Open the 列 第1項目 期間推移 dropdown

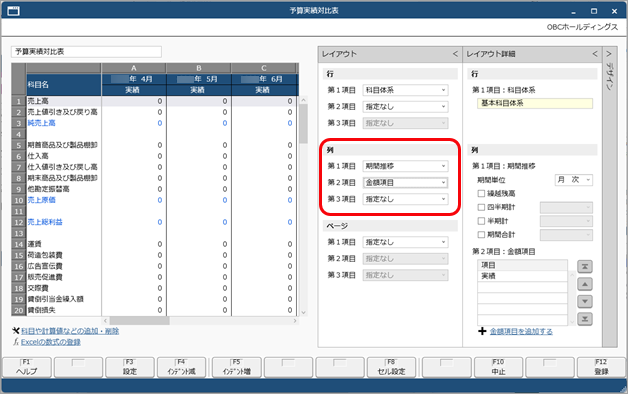pos(405,166)
